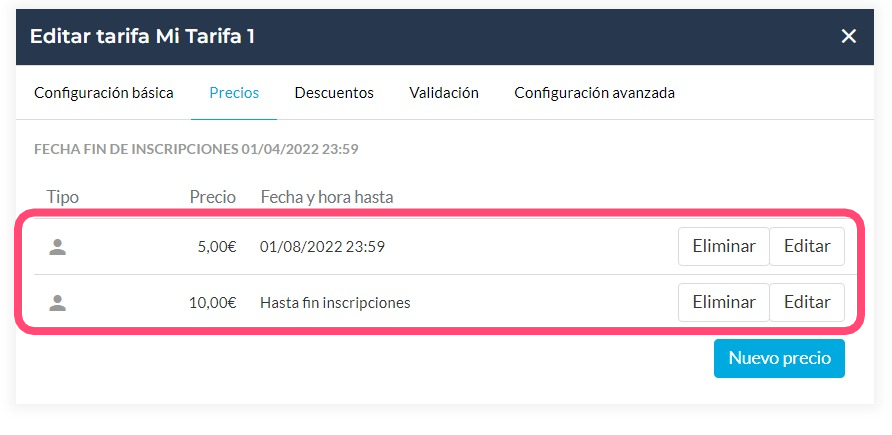Open the Configuración básica tab
The image size is (892, 435).
(104, 93)
